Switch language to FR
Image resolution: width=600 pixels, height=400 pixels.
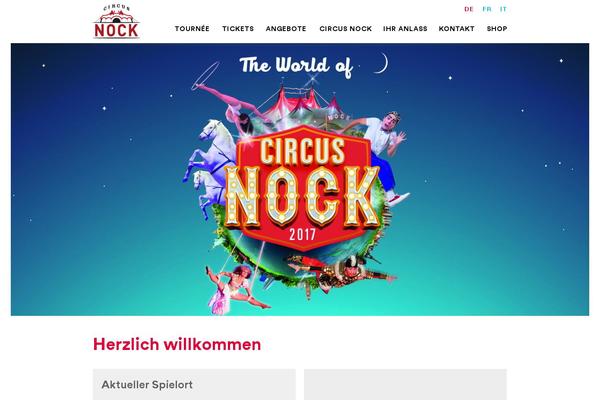[x=487, y=9]
